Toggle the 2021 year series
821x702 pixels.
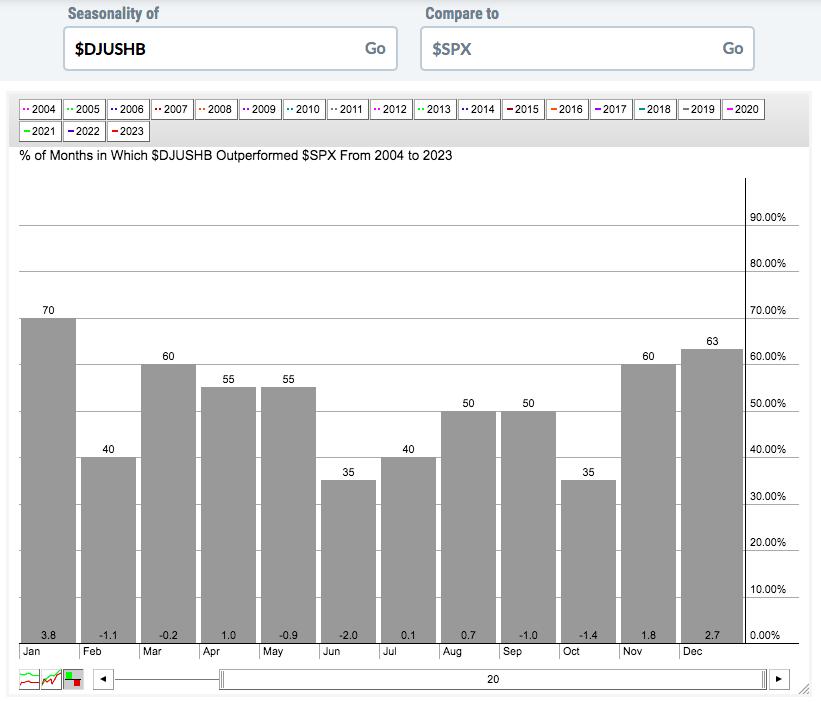coord(41,131)
